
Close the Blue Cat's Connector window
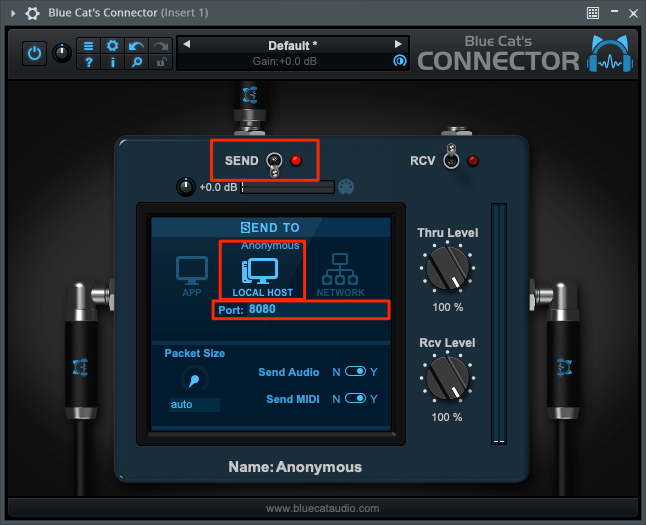tap(633, 13)
